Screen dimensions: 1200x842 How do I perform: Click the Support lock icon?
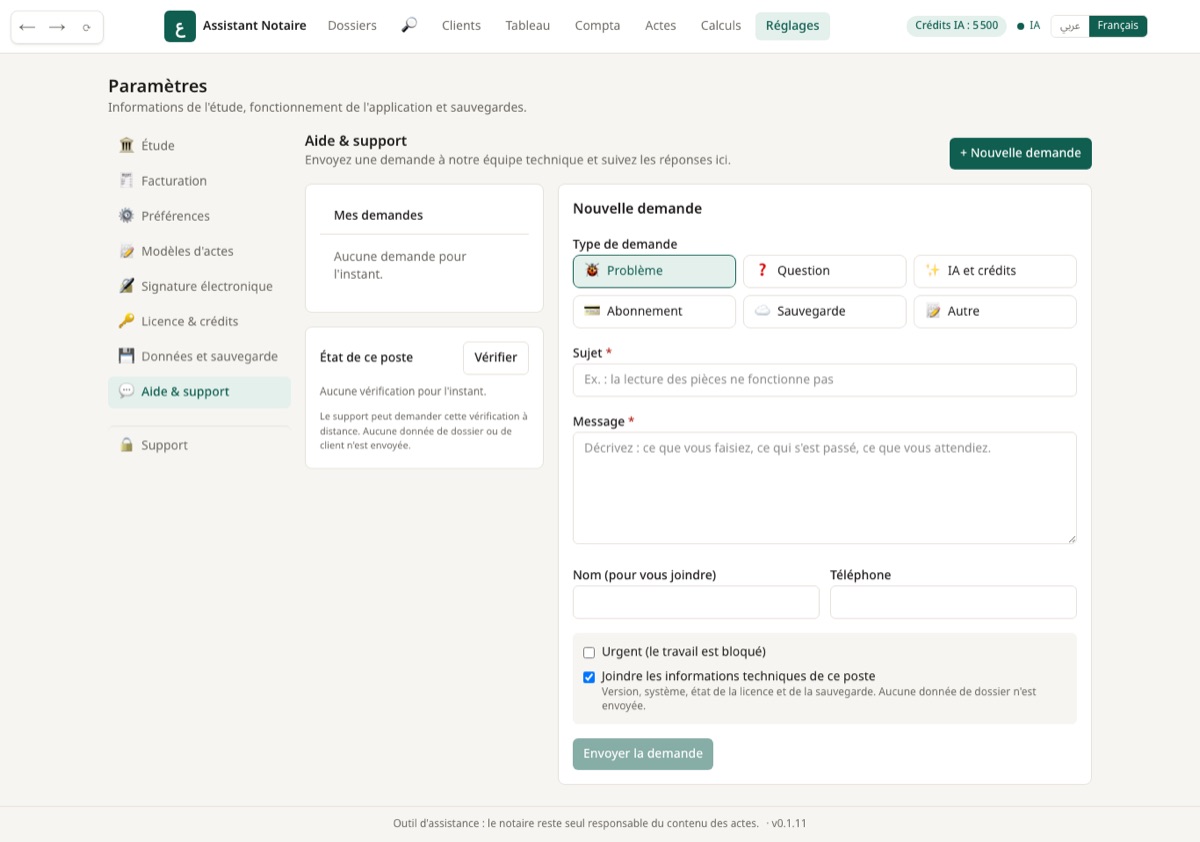pyautogui.click(x=126, y=445)
